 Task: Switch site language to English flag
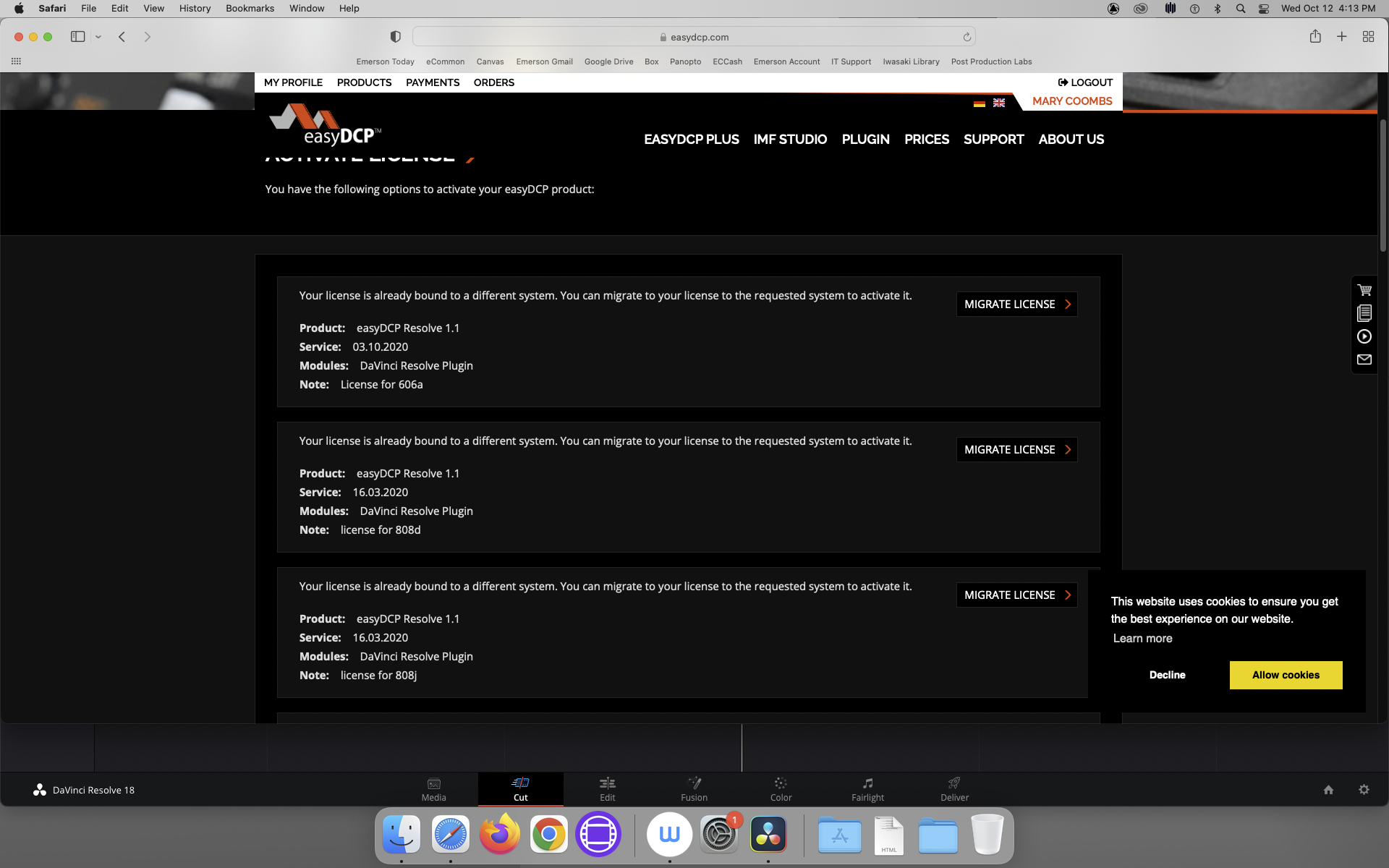(999, 103)
